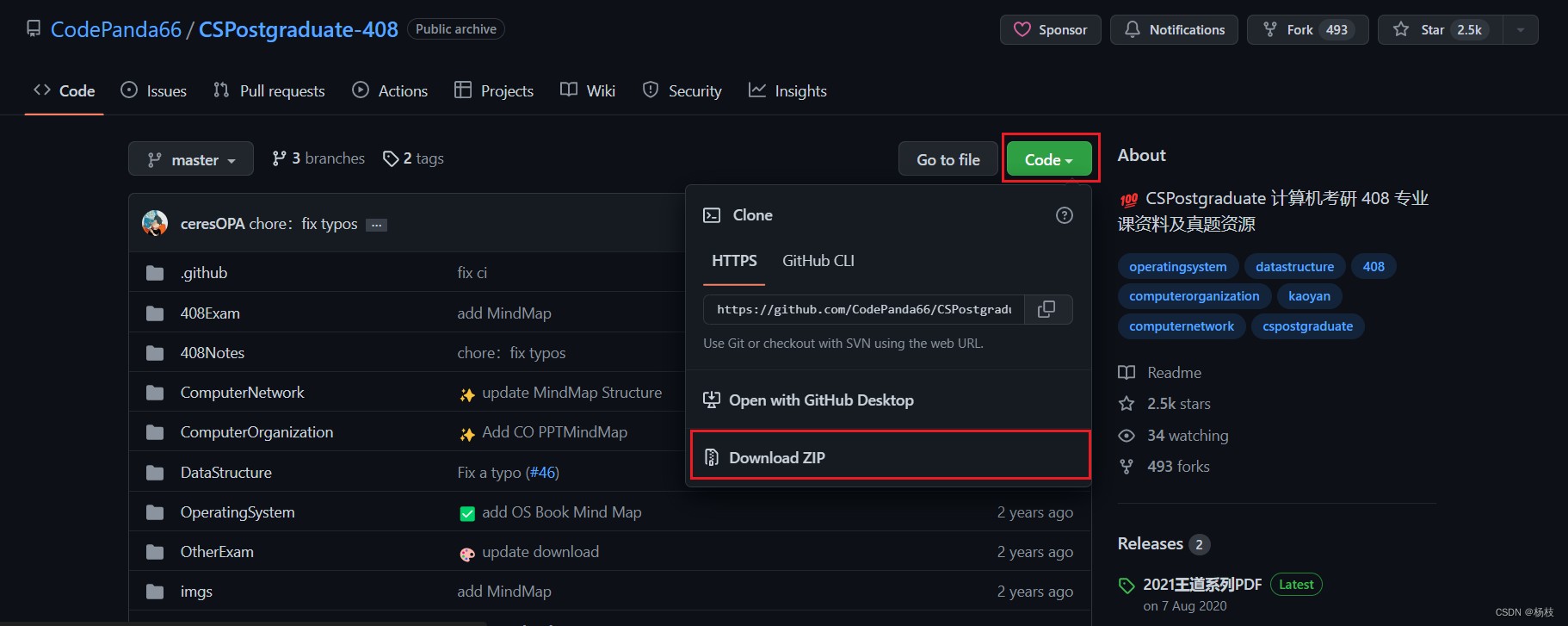Click the Sponsor heart button
Screen dimensions: 1568x626
tap(1050, 29)
